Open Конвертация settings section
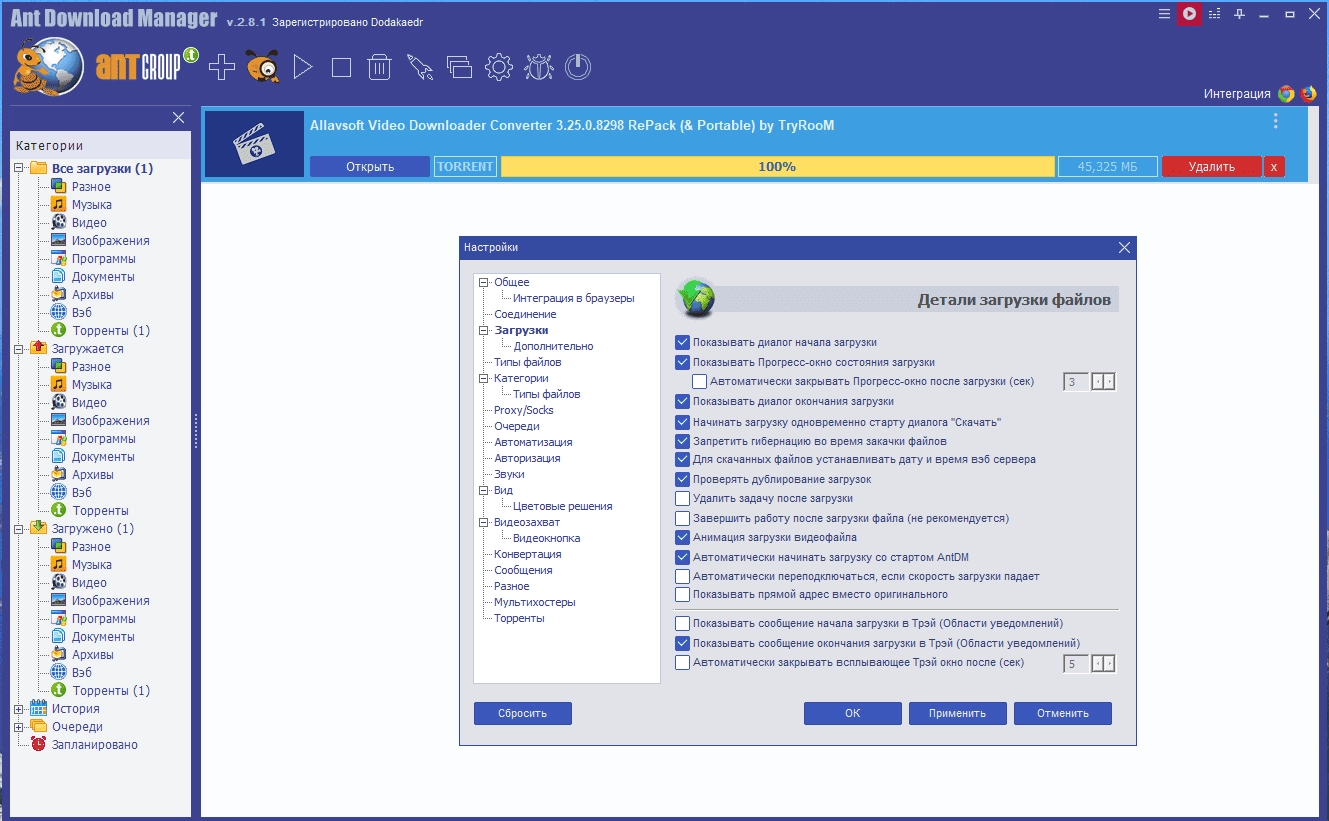1329x821 pixels. coord(527,554)
